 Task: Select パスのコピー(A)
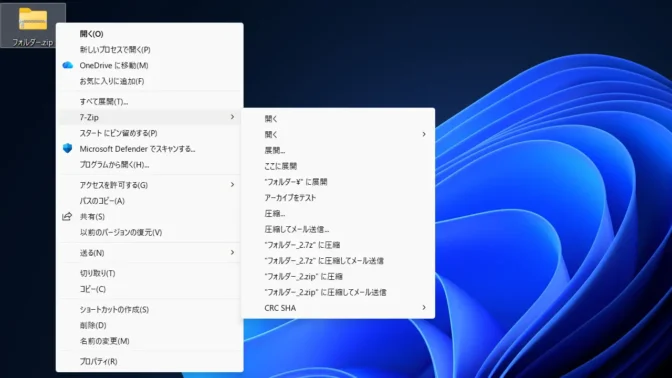click(150, 201)
